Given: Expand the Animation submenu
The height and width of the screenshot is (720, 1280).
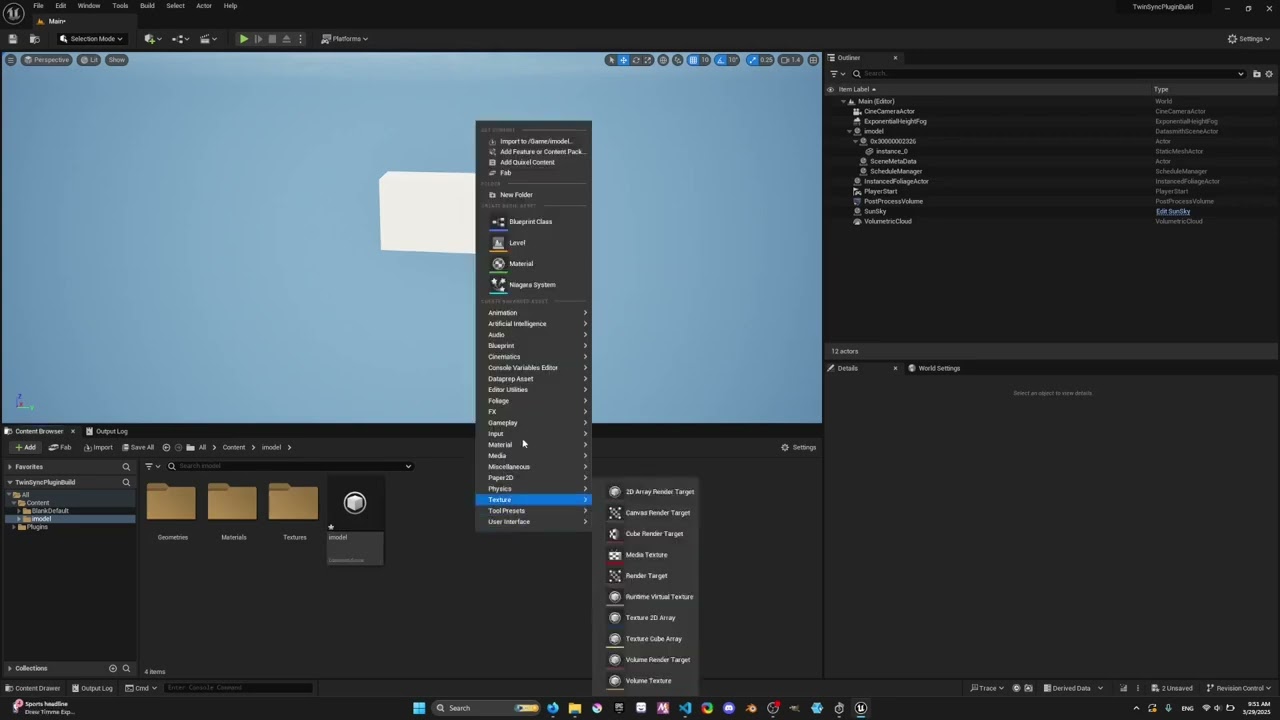Looking at the screenshot, I should pos(533,313).
